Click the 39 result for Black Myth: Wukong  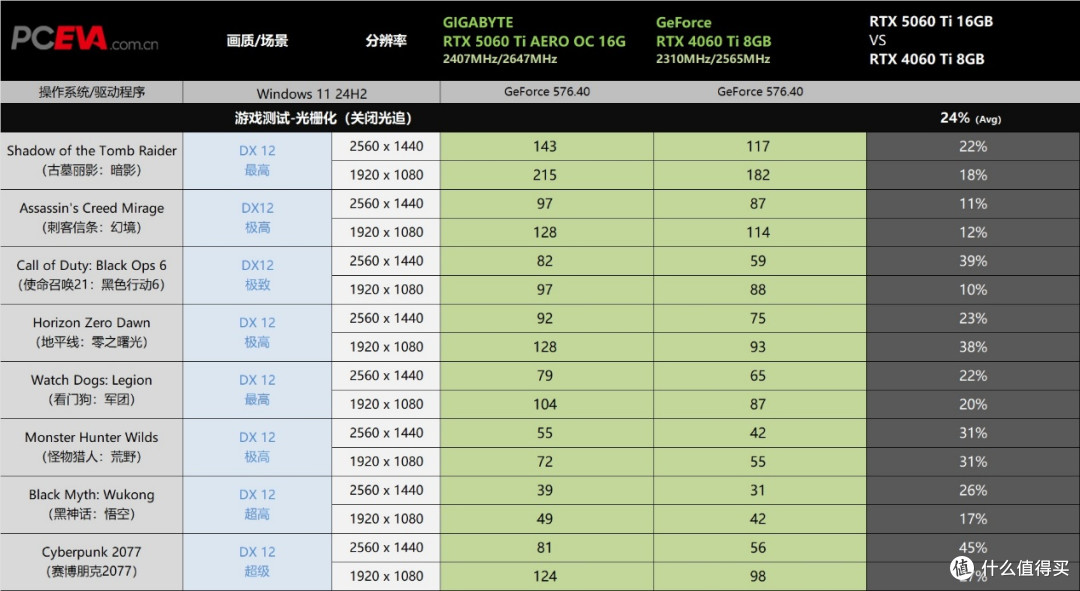[x=544, y=490]
